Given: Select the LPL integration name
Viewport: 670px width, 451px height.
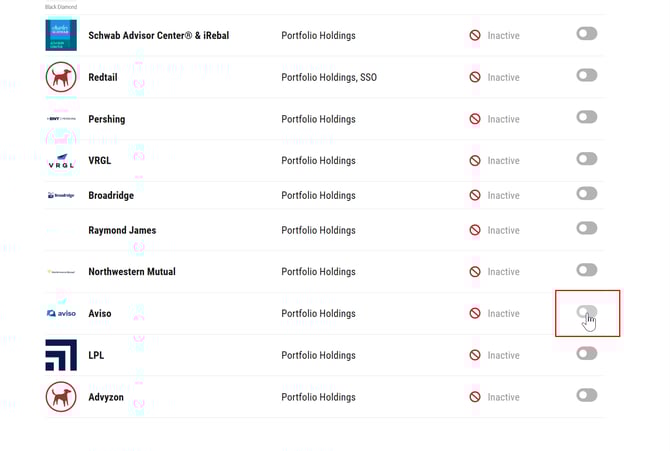Looking at the screenshot, I should coord(96,355).
